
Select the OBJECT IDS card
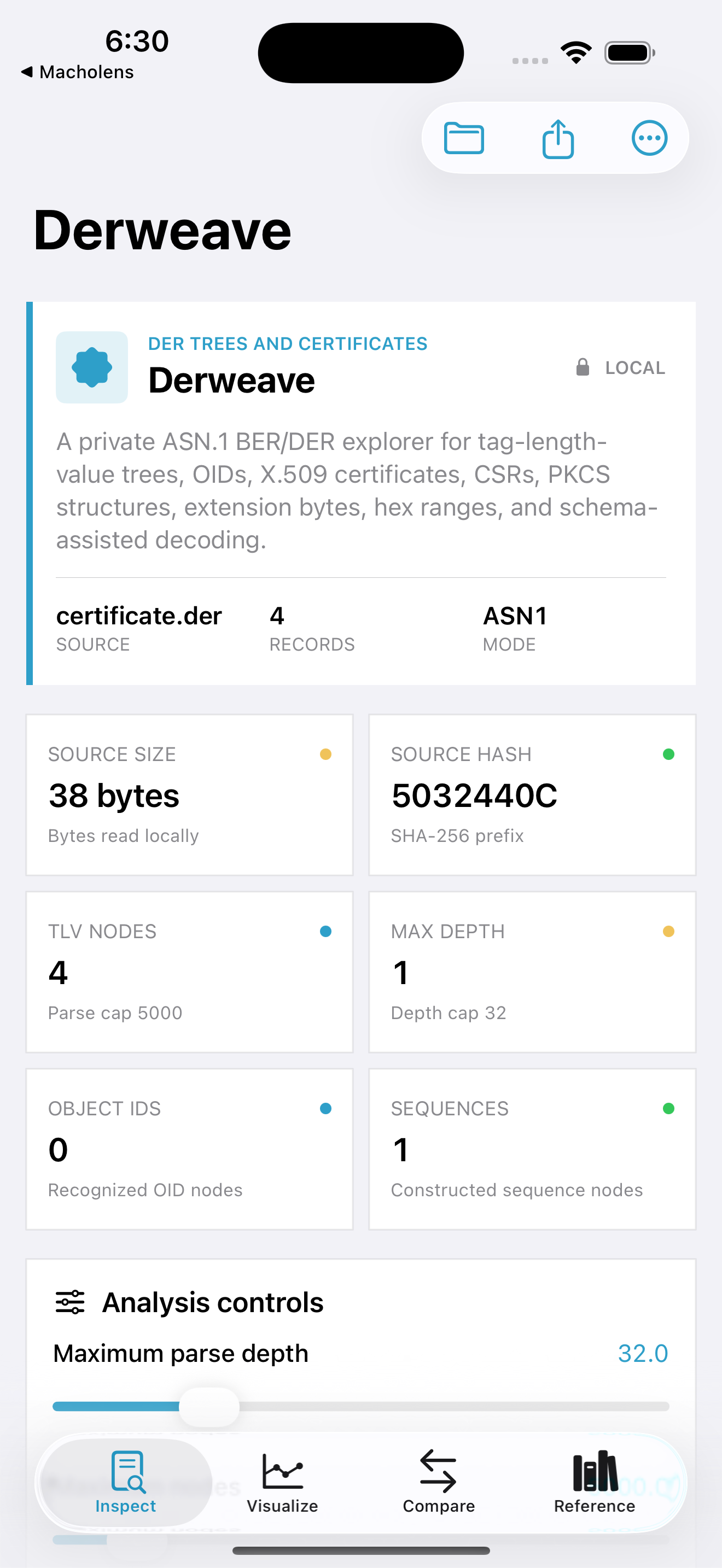point(189,1149)
